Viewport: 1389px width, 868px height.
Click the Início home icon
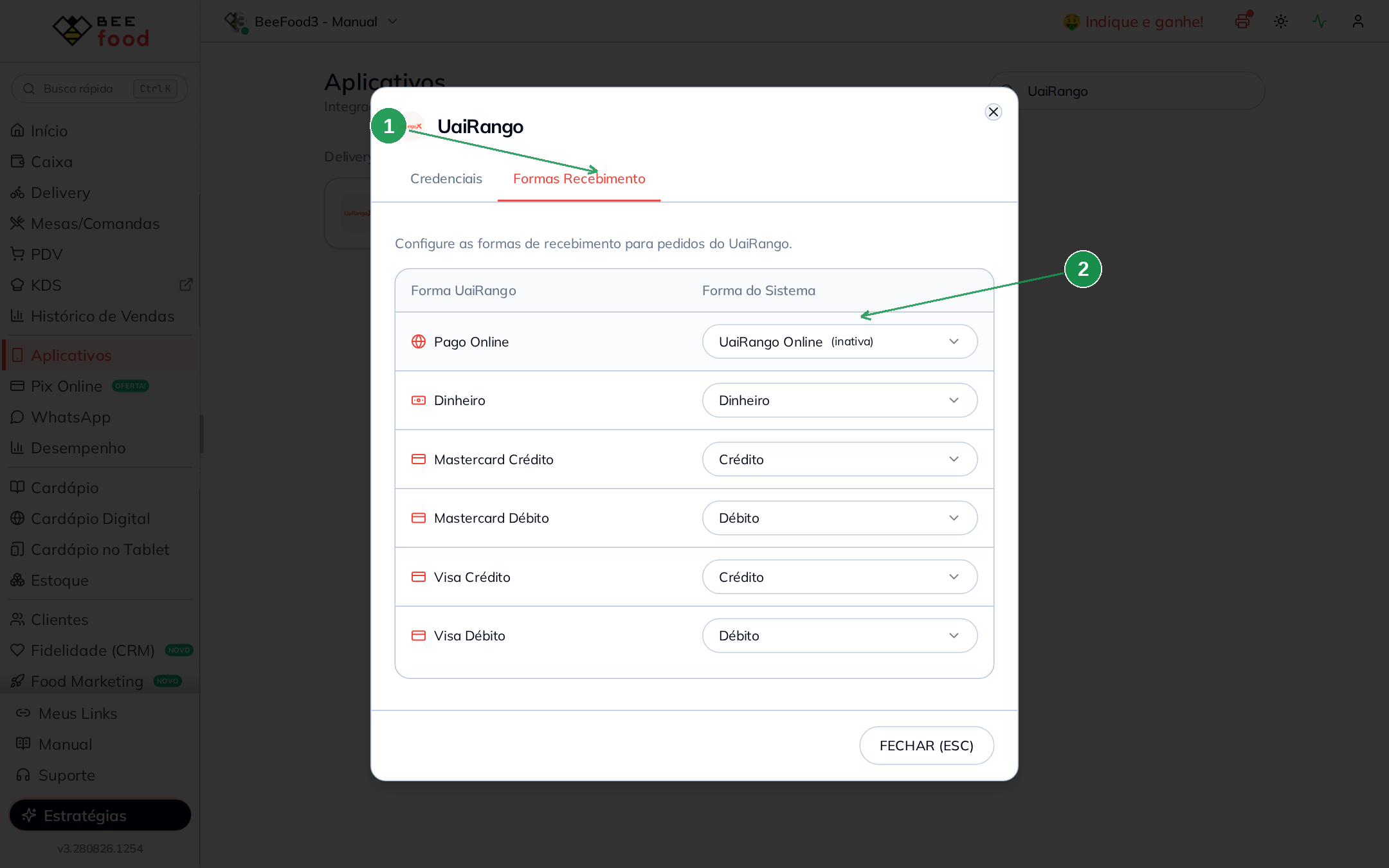coord(17,131)
